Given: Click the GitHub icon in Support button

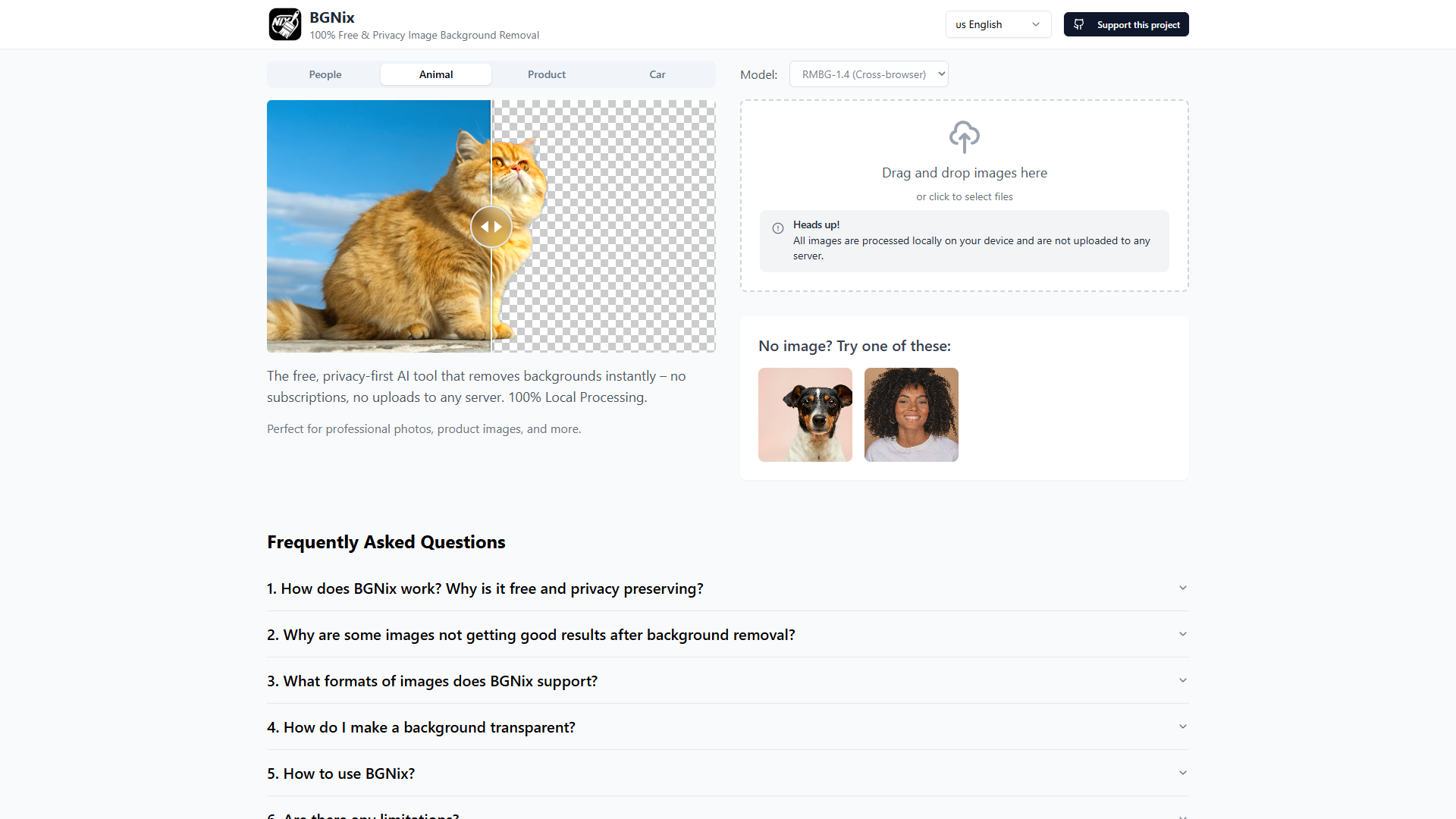Looking at the screenshot, I should tap(1079, 24).
